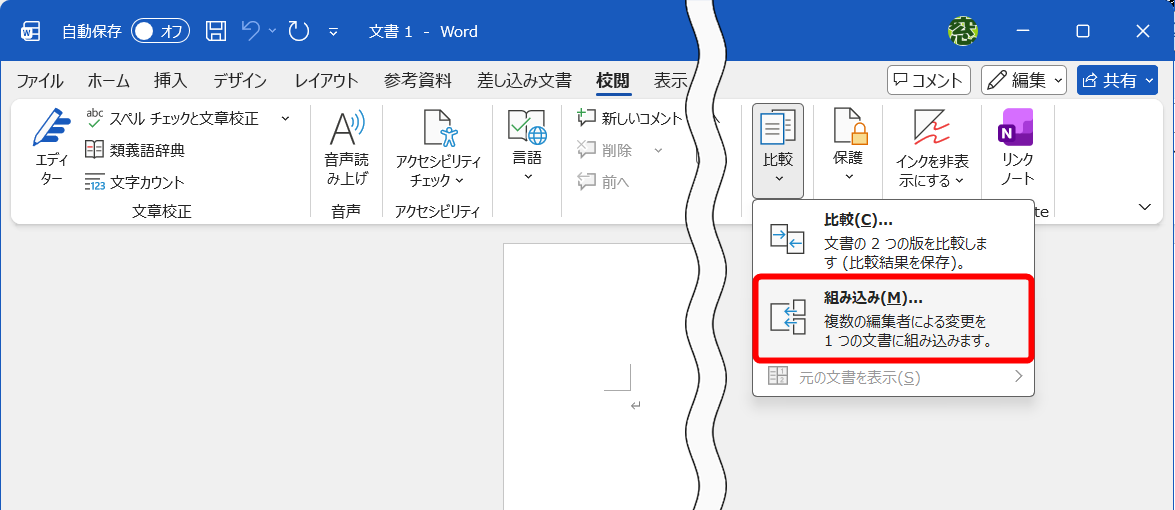This screenshot has height=510, width=1175.
Task: Click 新しいコメント button
Action: [629, 118]
